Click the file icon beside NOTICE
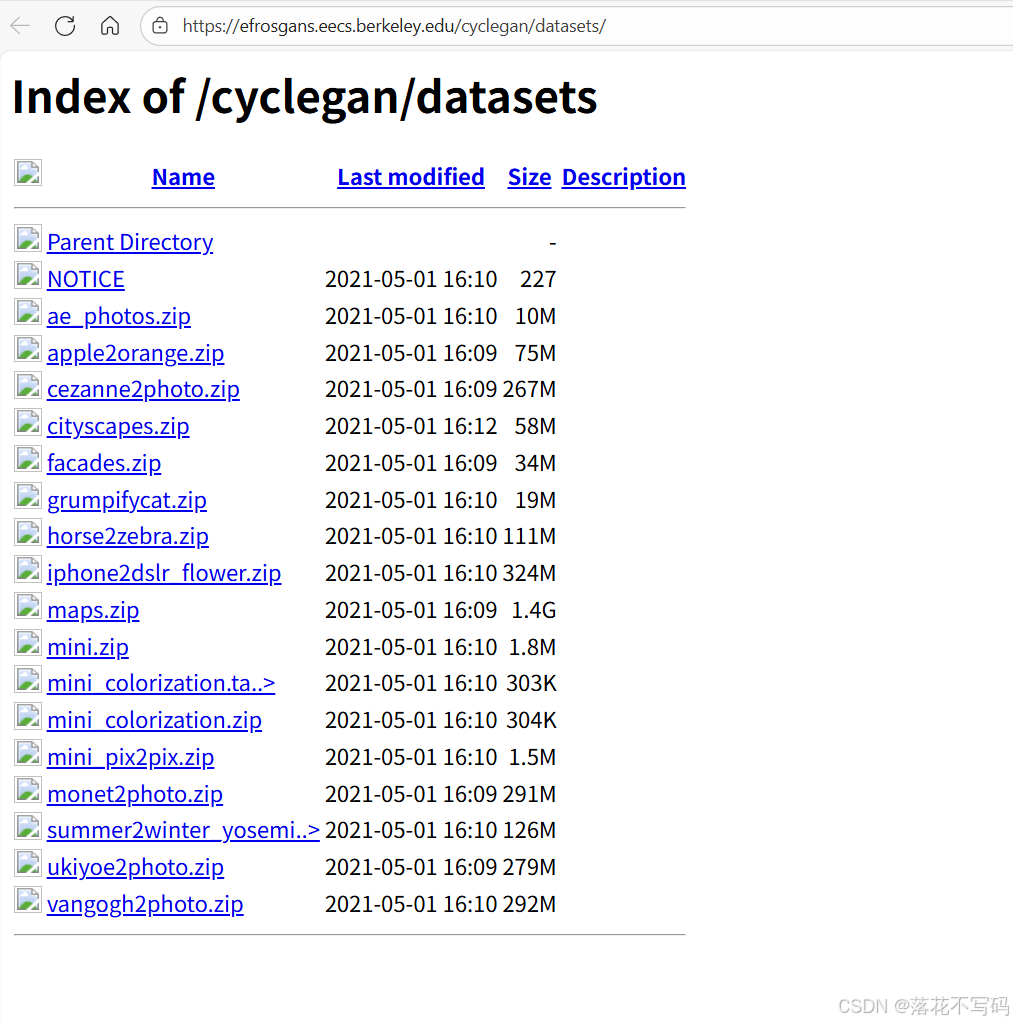 click(x=28, y=274)
